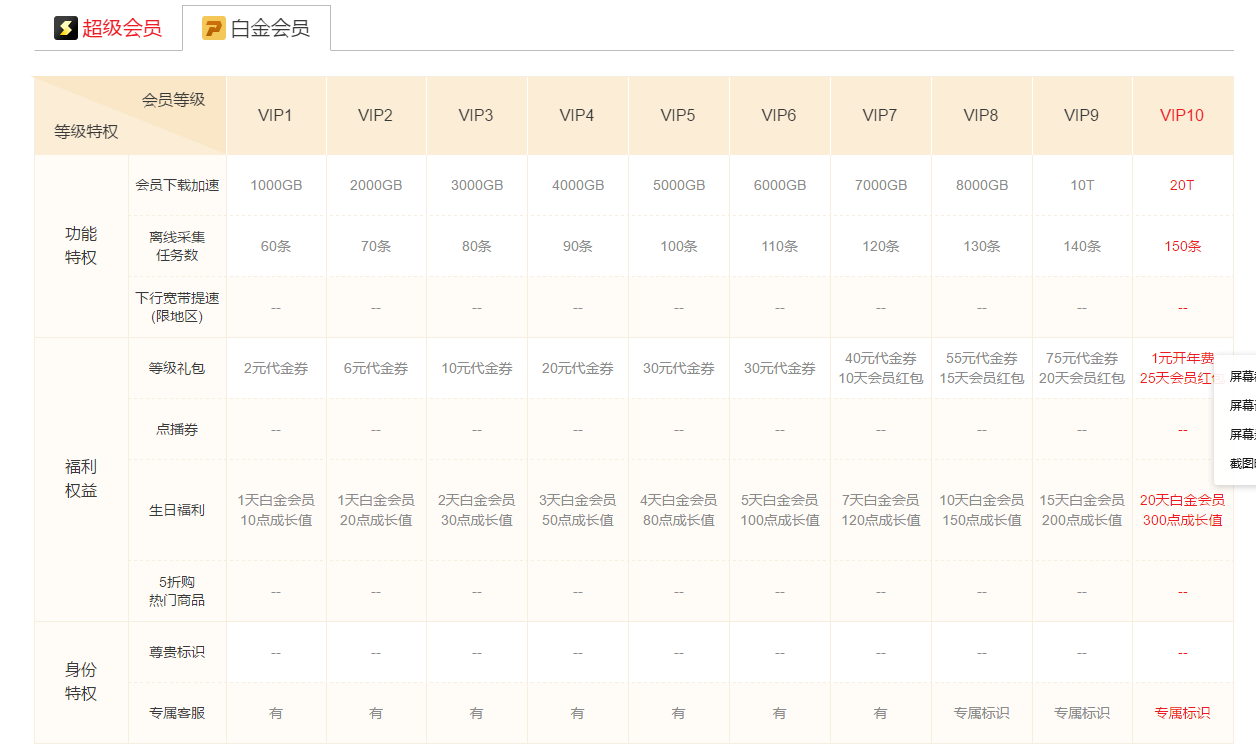1256x753 pixels.
Task: Select the 福利权益 category cell
Action: pyautogui.click(x=81, y=479)
